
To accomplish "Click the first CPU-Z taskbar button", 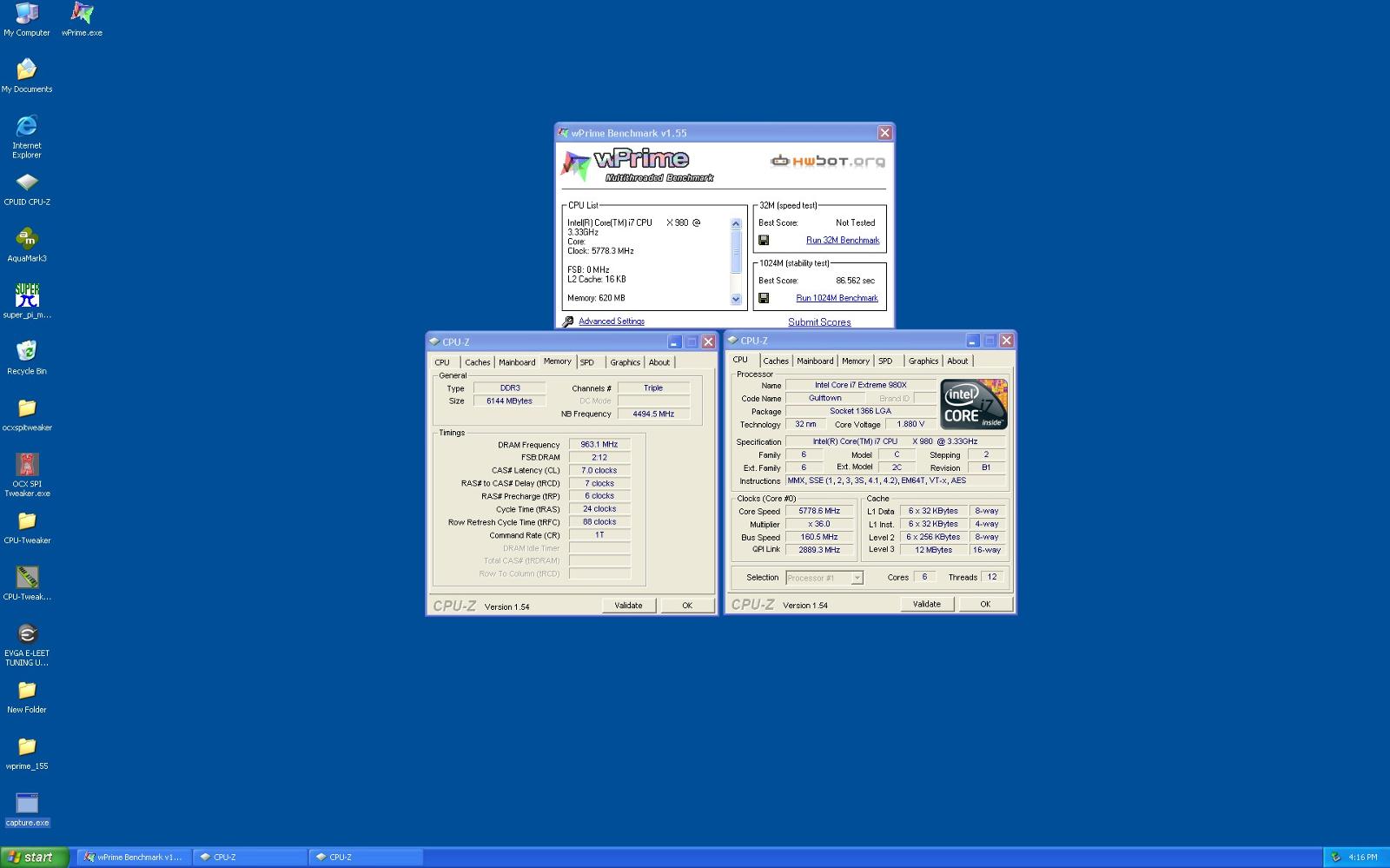I will (250, 858).
